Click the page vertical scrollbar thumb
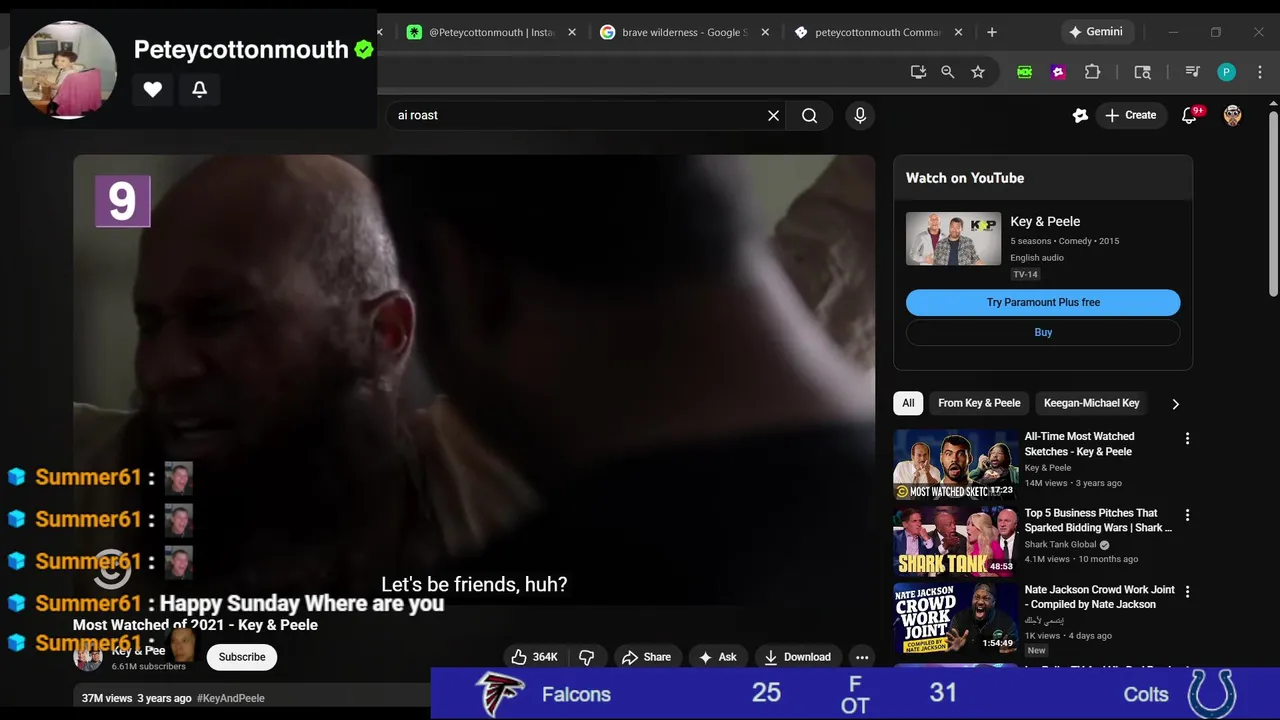Viewport: 1280px width, 720px height. (1273, 202)
